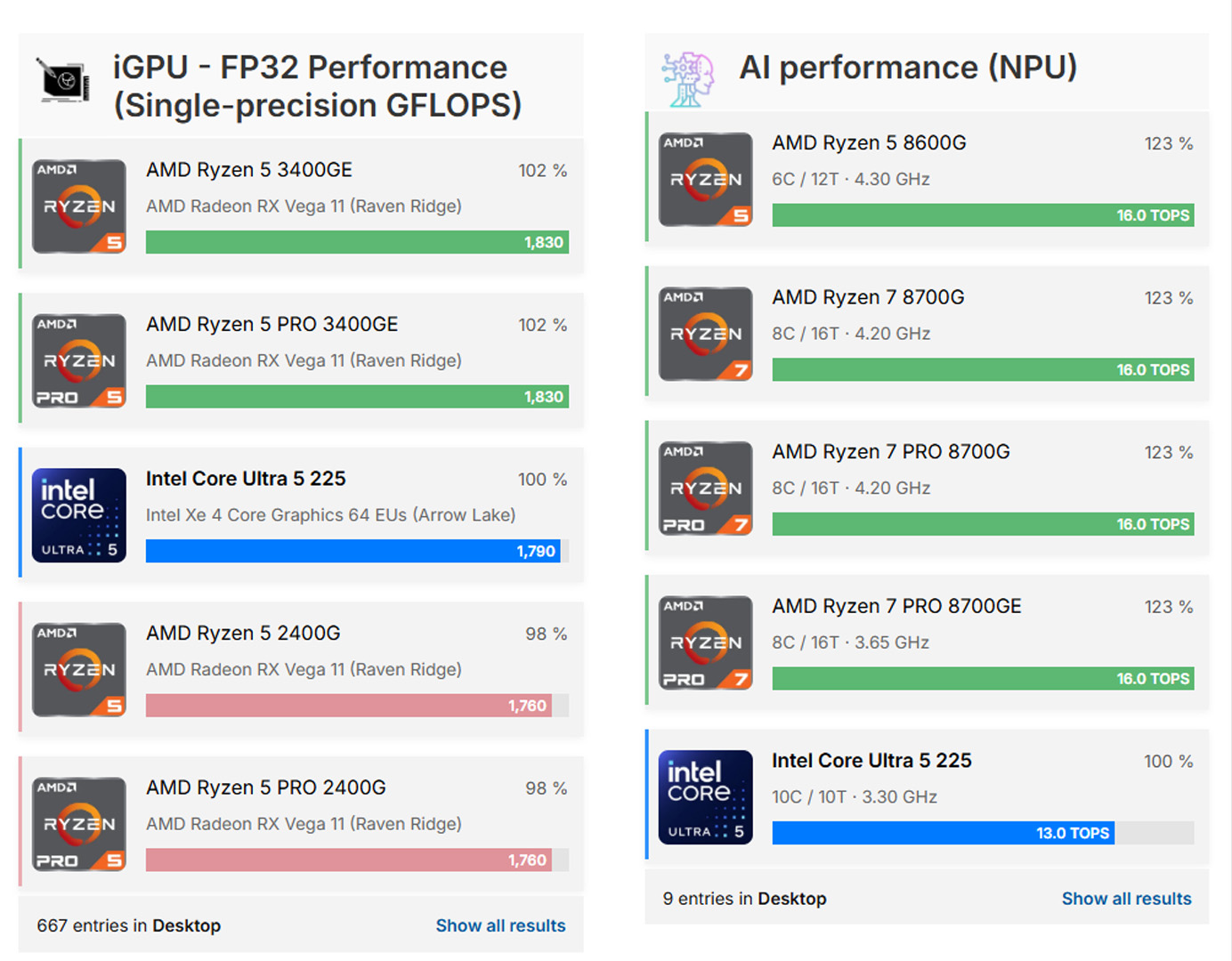Open Show all results under iGPU list
Screen dimensions: 1232x961
500,925
